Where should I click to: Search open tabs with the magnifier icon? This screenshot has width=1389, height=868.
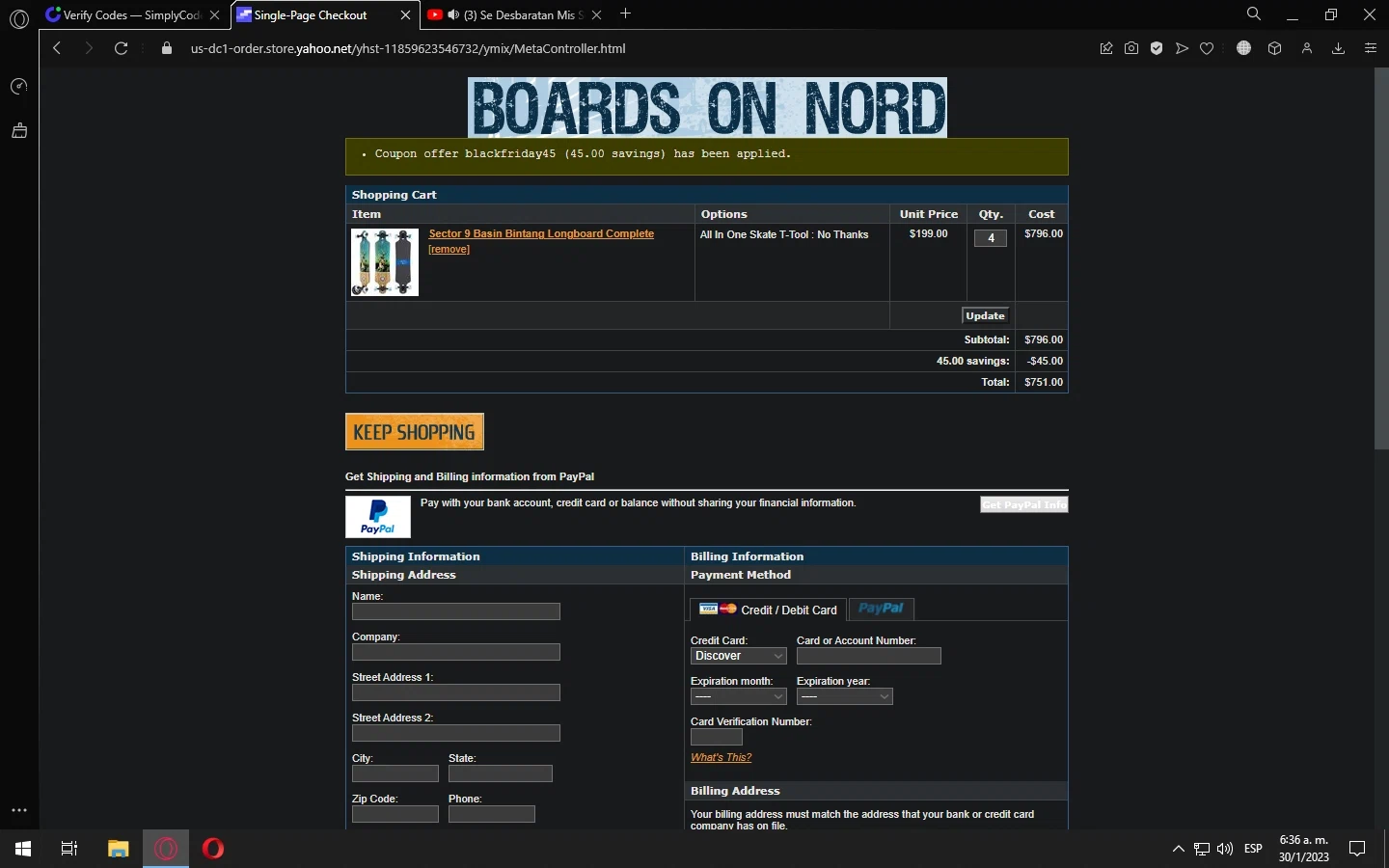(1254, 14)
